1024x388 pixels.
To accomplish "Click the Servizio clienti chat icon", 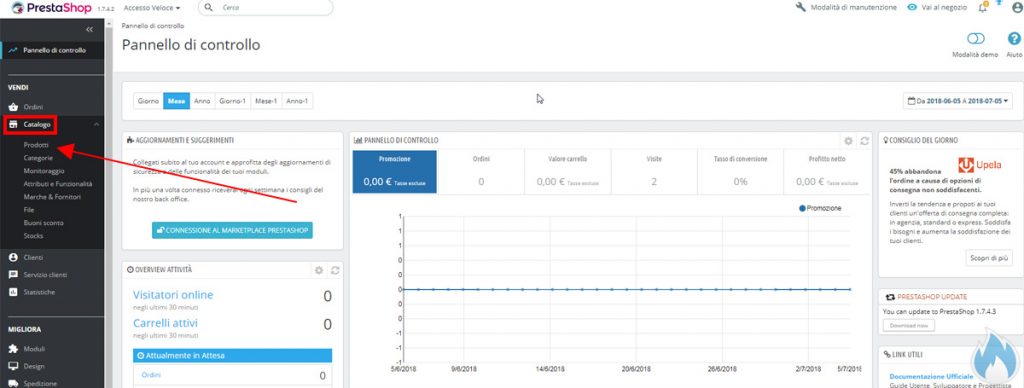I will (13, 275).
